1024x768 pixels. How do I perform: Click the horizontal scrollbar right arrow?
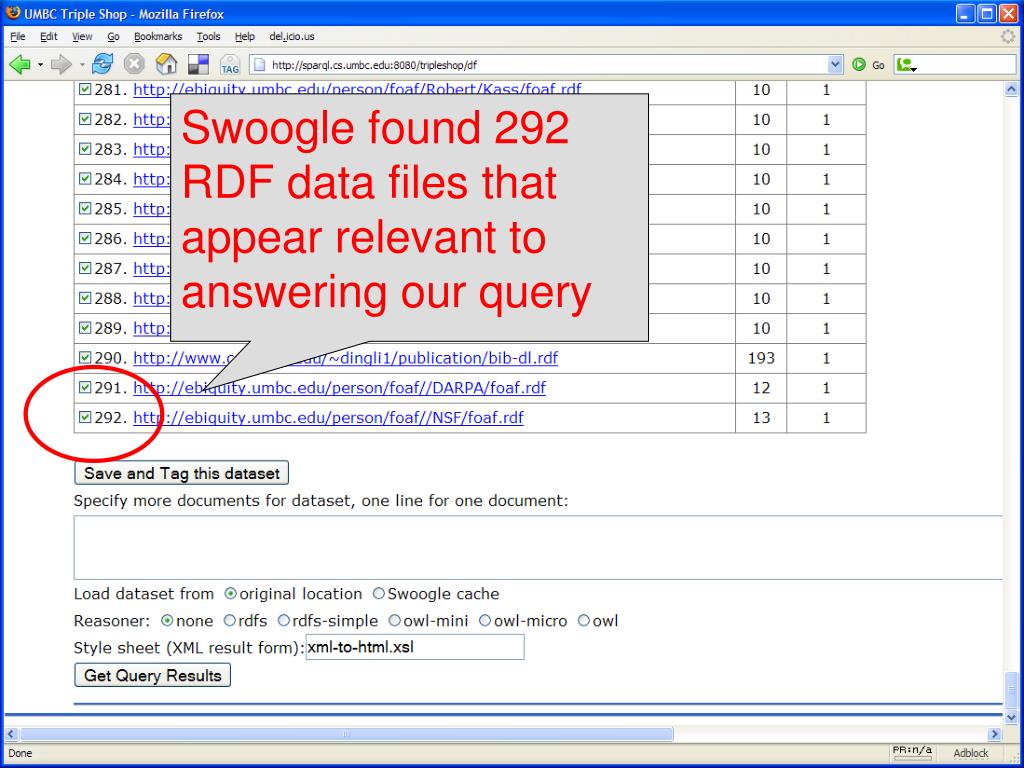[x=995, y=734]
